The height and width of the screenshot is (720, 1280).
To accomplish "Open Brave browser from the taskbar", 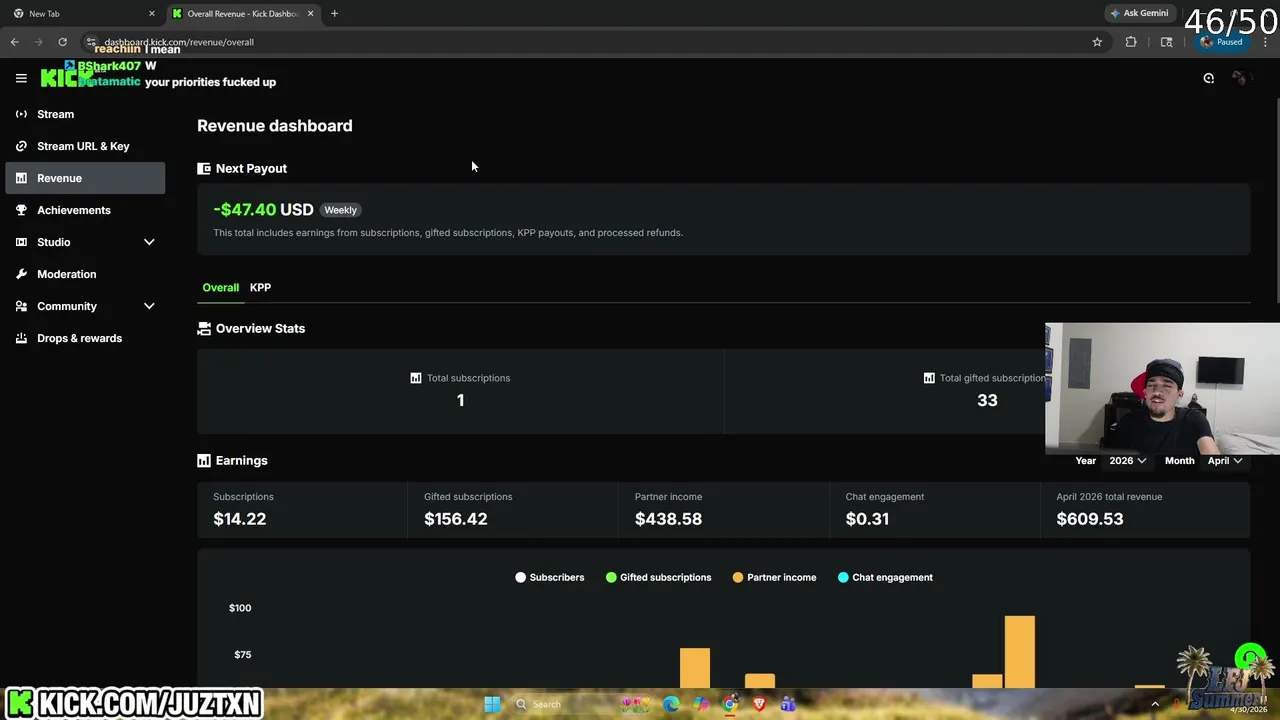I will pyautogui.click(x=759, y=704).
